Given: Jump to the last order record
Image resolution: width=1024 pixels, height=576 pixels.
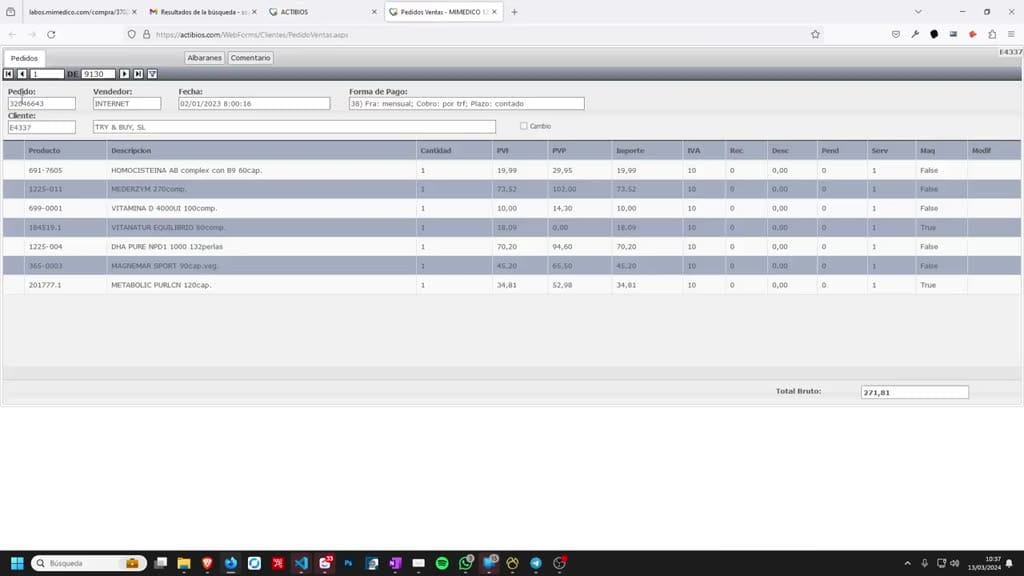Looking at the screenshot, I should [x=138, y=74].
